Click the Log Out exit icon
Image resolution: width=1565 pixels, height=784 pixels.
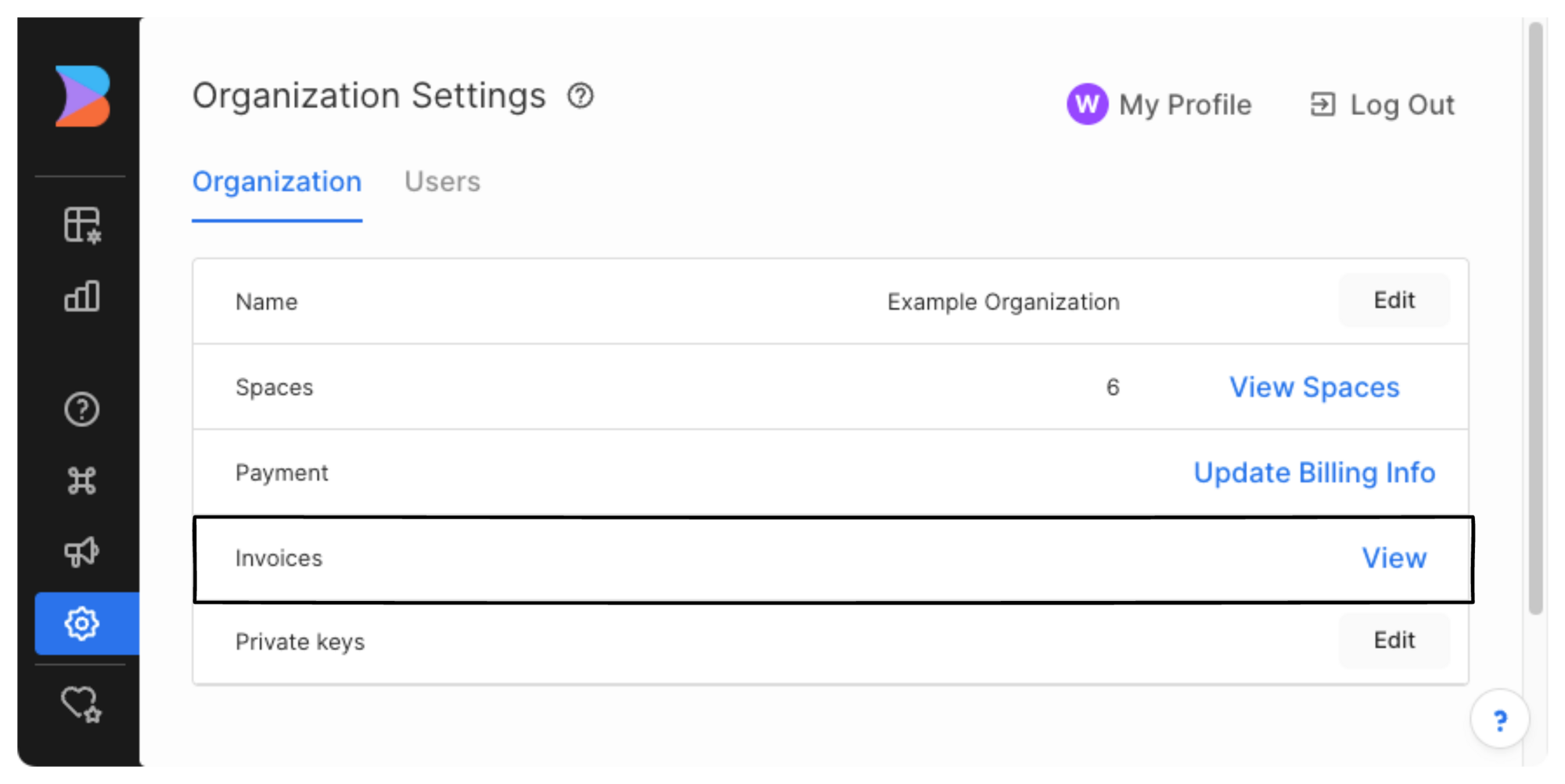pyautogui.click(x=1322, y=103)
